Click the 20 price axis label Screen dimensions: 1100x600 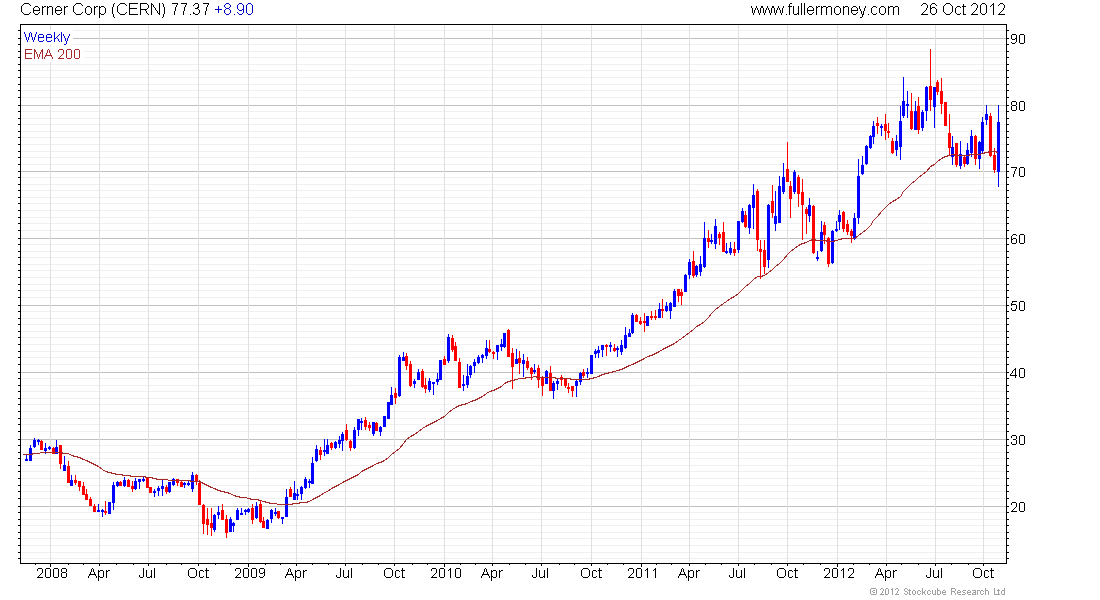(1017, 507)
